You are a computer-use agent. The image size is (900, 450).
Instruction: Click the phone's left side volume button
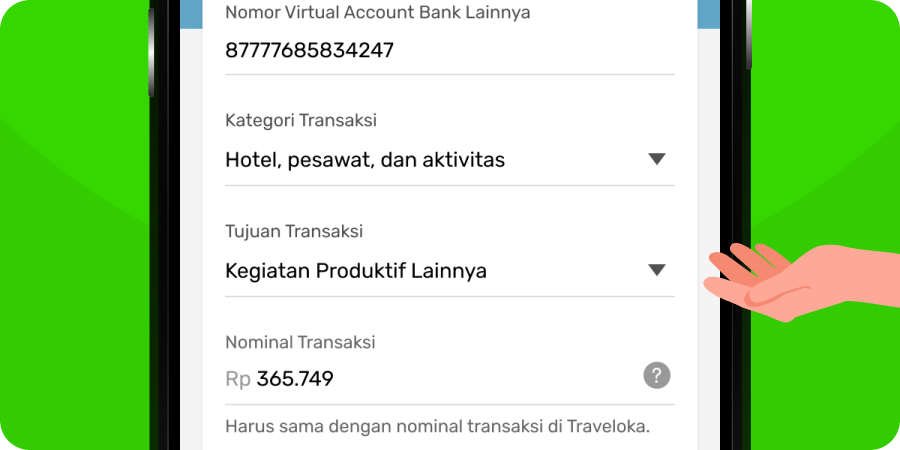[151, 52]
